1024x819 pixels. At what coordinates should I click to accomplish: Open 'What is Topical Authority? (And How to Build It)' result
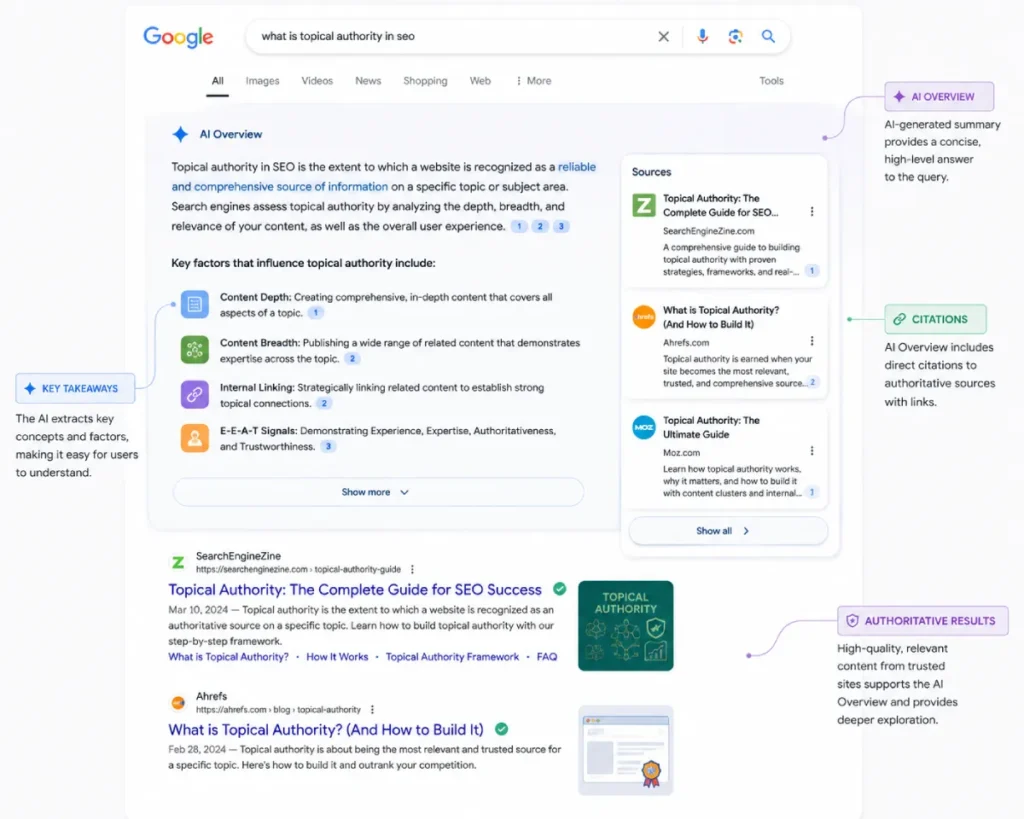tap(326, 730)
